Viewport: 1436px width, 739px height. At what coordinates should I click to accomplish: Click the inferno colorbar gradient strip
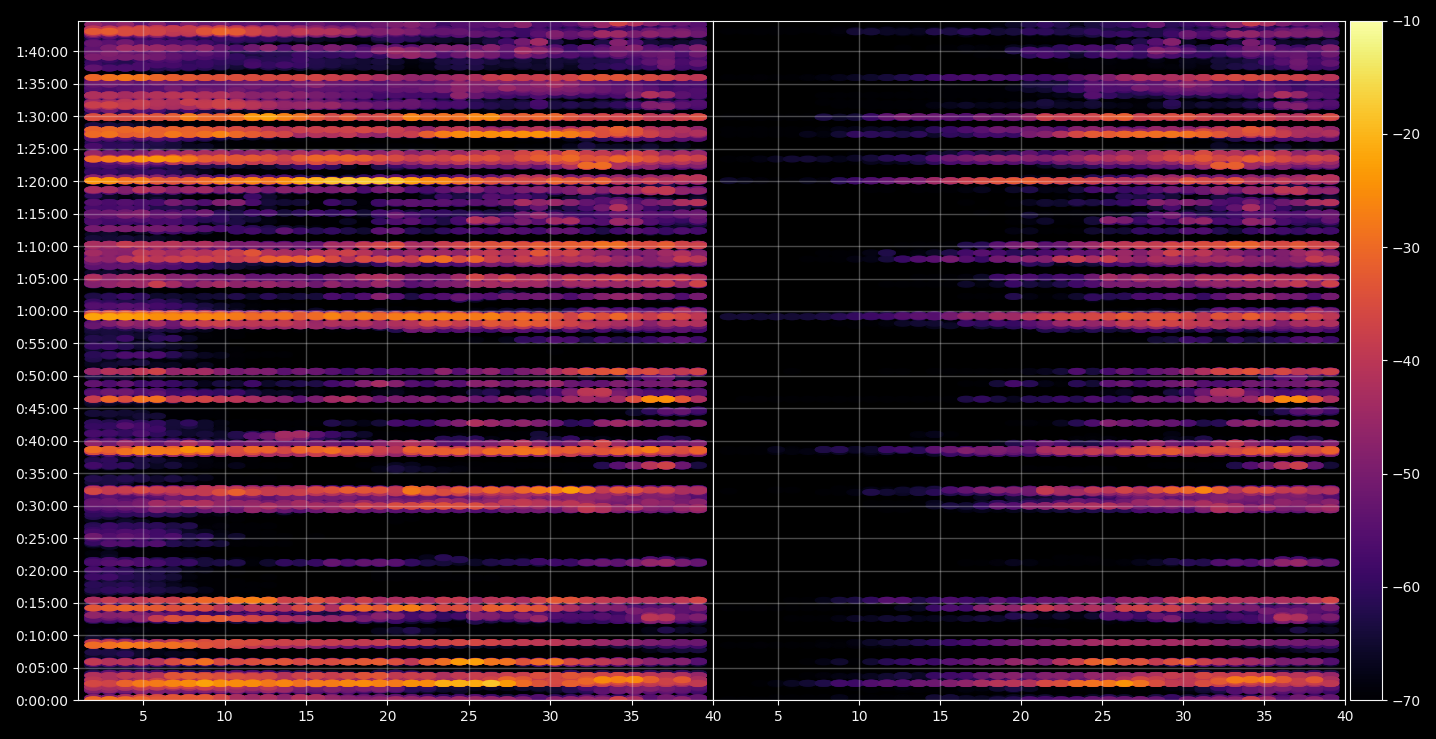(1366, 361)
